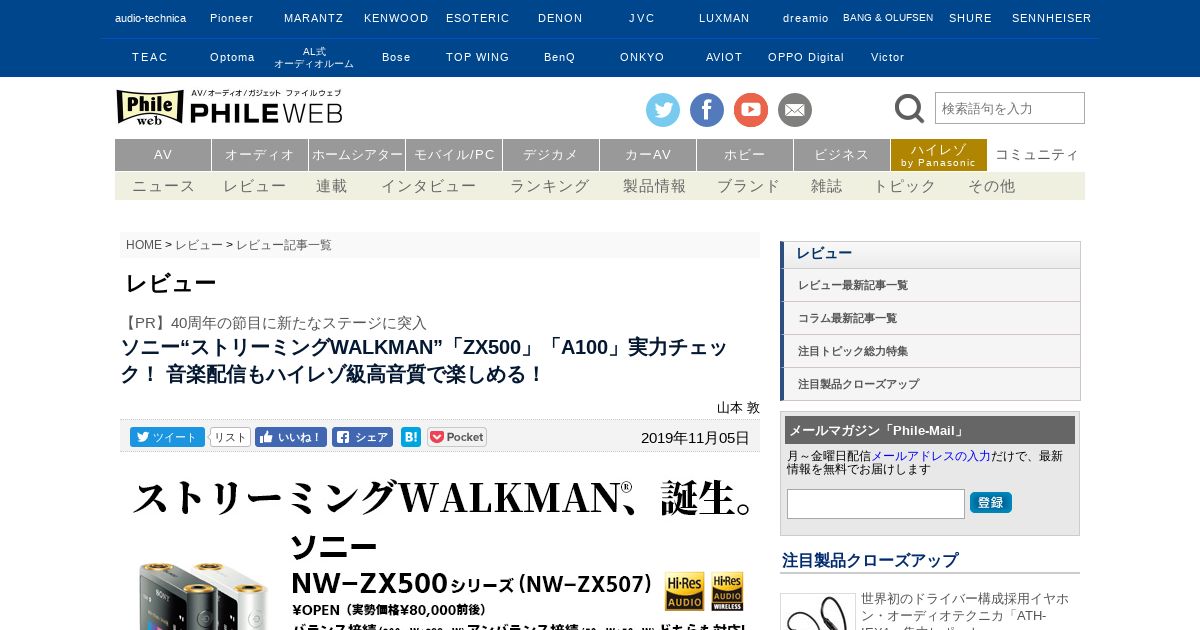Click the Facebook いいね! like button
The width and height of the screenshot is (1200, 630).
pyautogui.click(x=291, y=437)
